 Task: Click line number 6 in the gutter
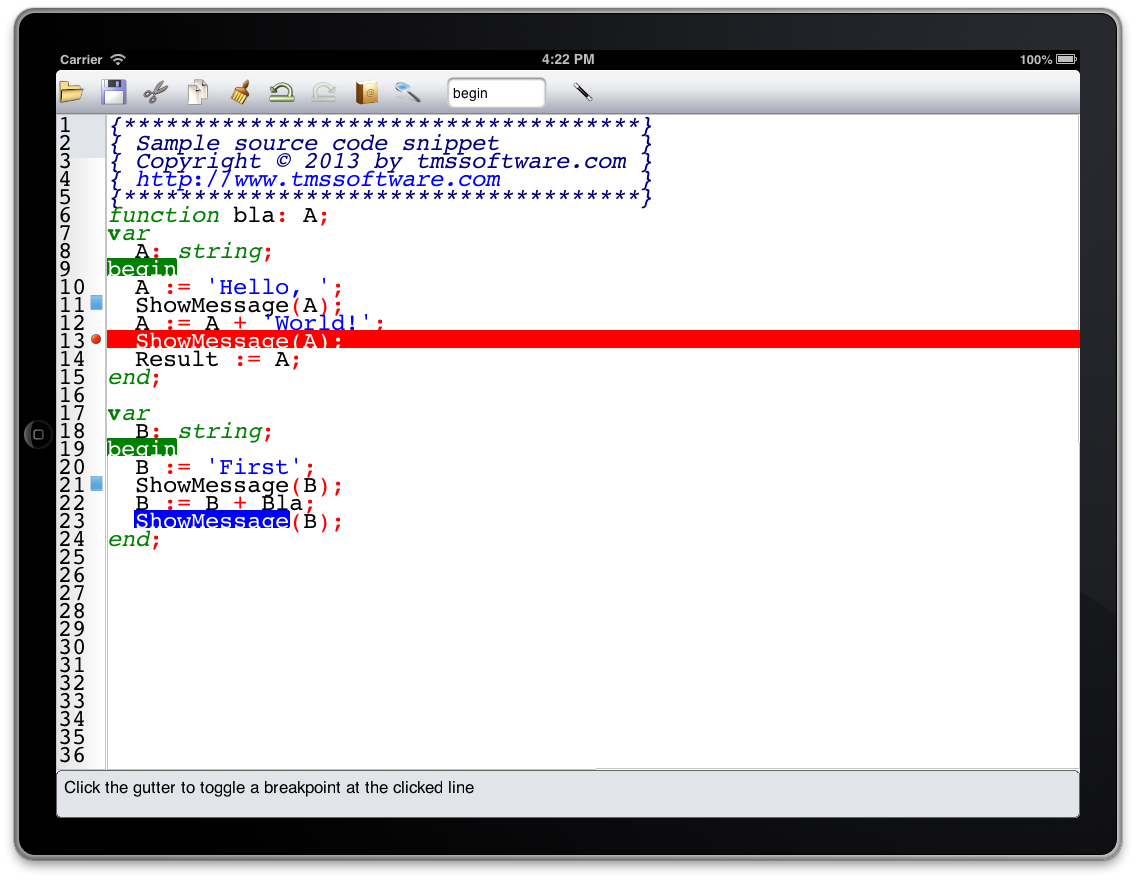pos(66,215)
